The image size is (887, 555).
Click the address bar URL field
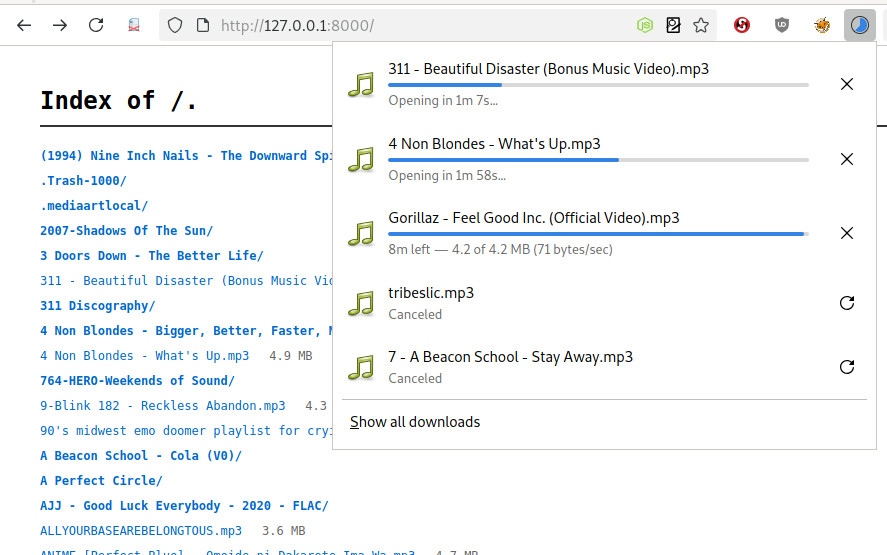click(x=400, y=25)
